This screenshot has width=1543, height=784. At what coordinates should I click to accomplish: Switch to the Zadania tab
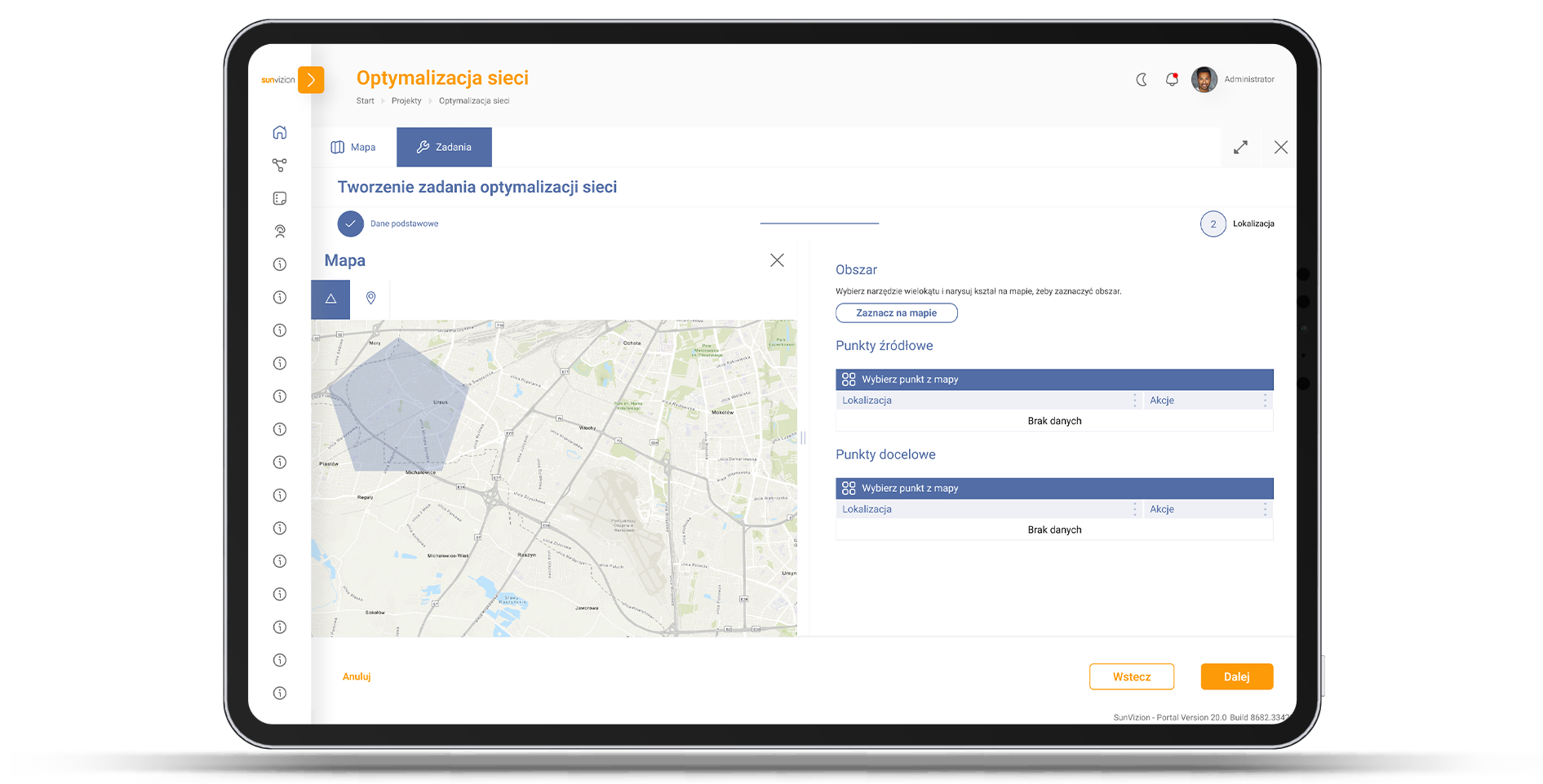coord(444,148)
